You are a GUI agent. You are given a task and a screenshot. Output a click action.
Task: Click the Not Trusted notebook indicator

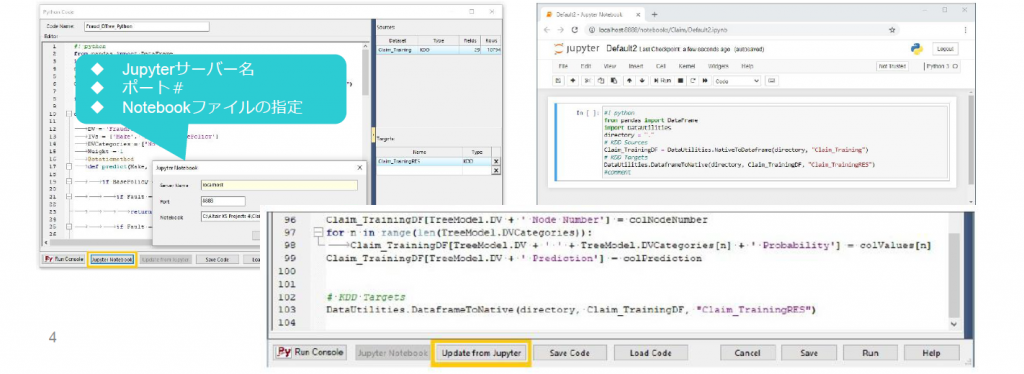coord(892,66)
